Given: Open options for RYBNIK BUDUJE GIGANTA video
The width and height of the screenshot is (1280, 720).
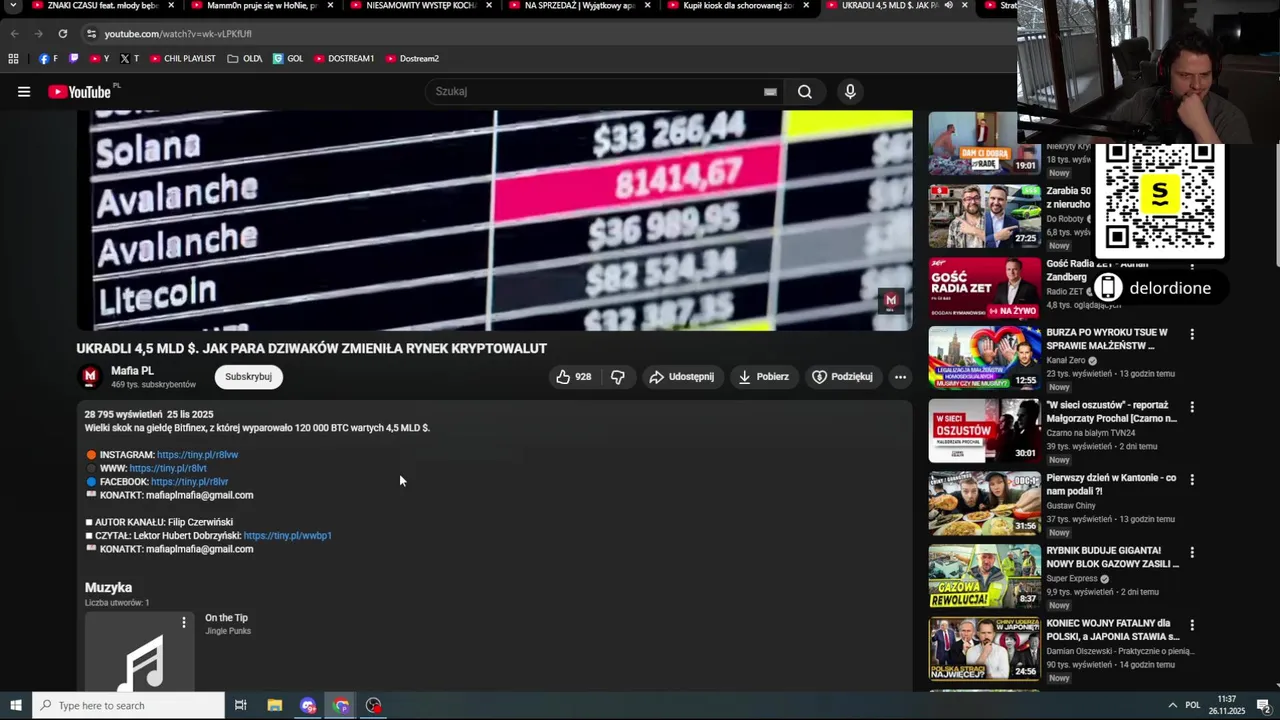Looking at the screenshot, I should pyautogui.click(x=1191, y=553).
